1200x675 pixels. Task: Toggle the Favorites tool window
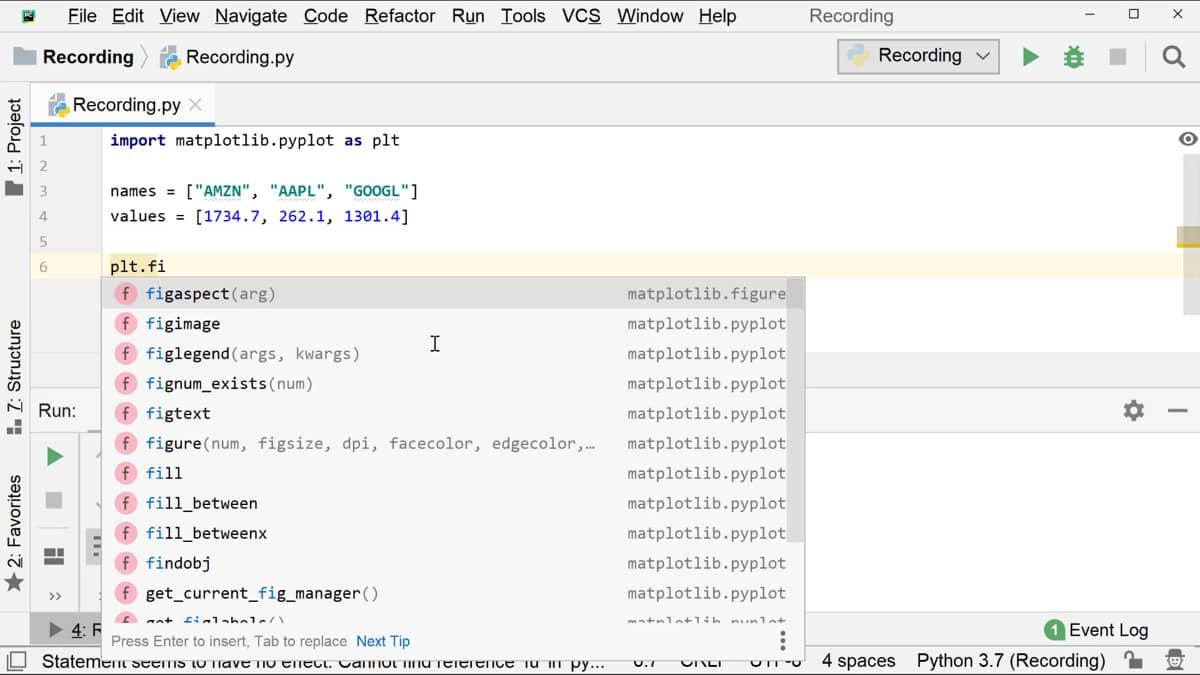pyautogui.click(x=15, y=532)
